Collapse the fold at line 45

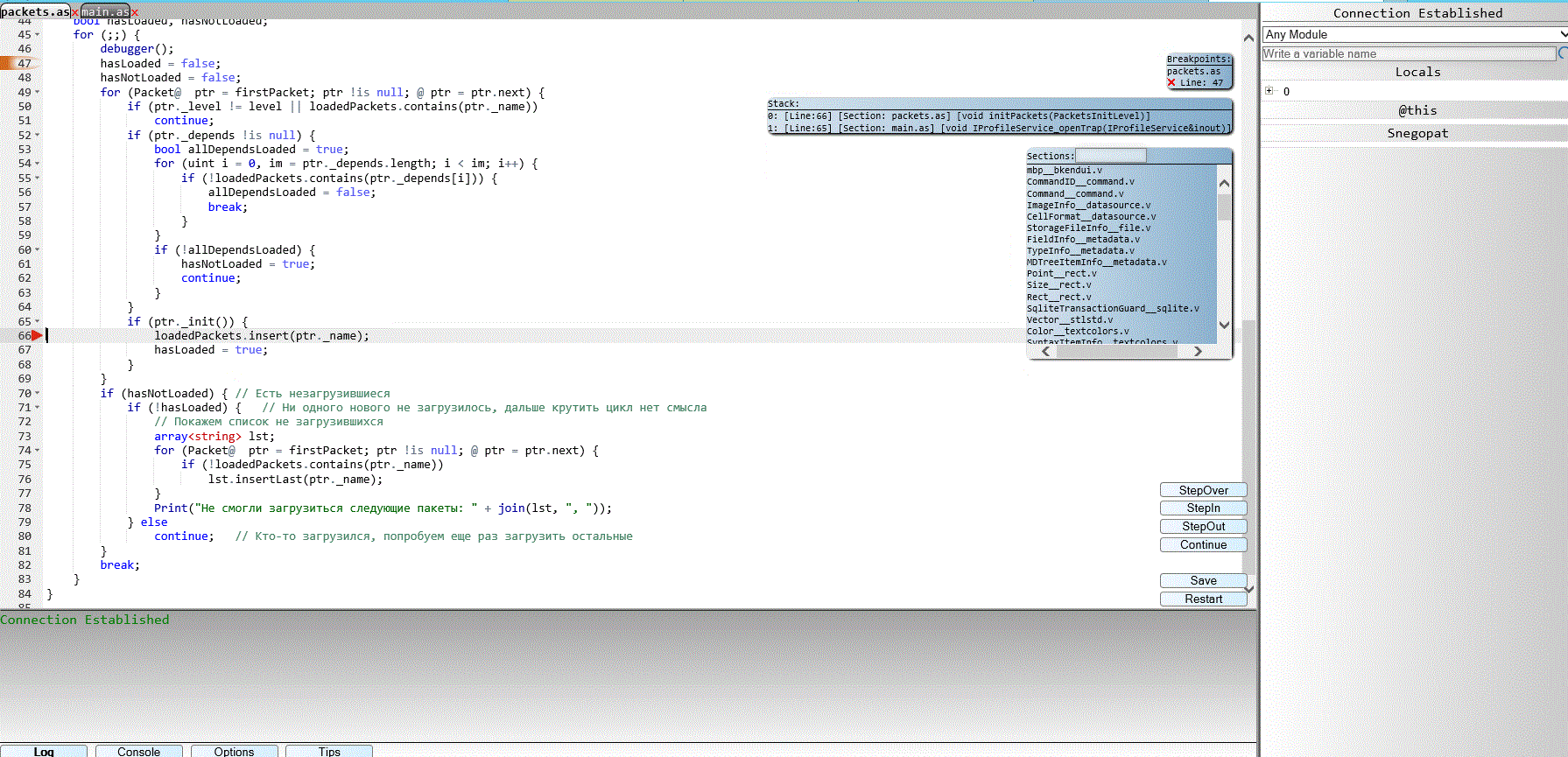point(37,35)
